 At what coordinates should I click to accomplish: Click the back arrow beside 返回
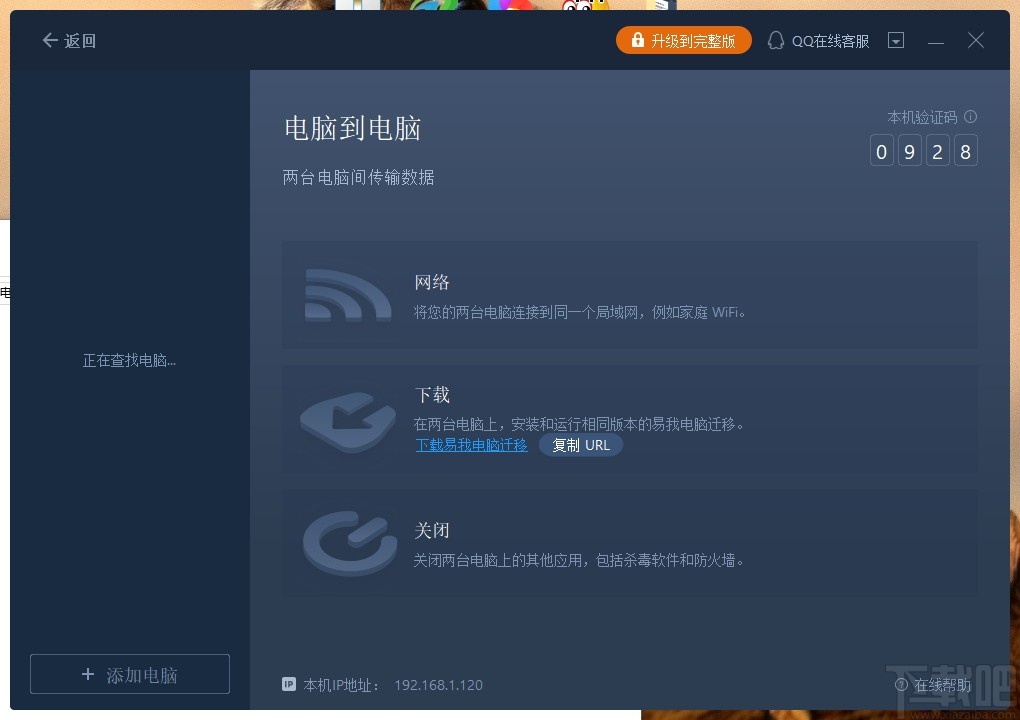[48, 40]
